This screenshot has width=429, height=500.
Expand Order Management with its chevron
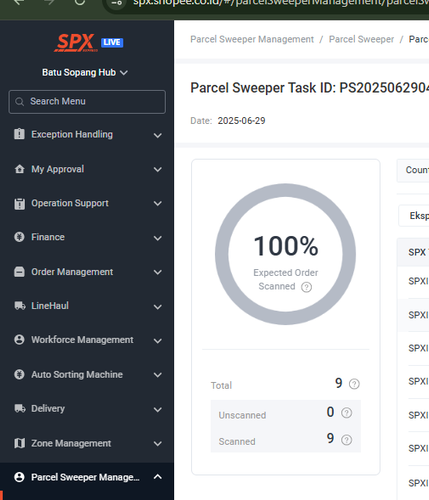158,272
